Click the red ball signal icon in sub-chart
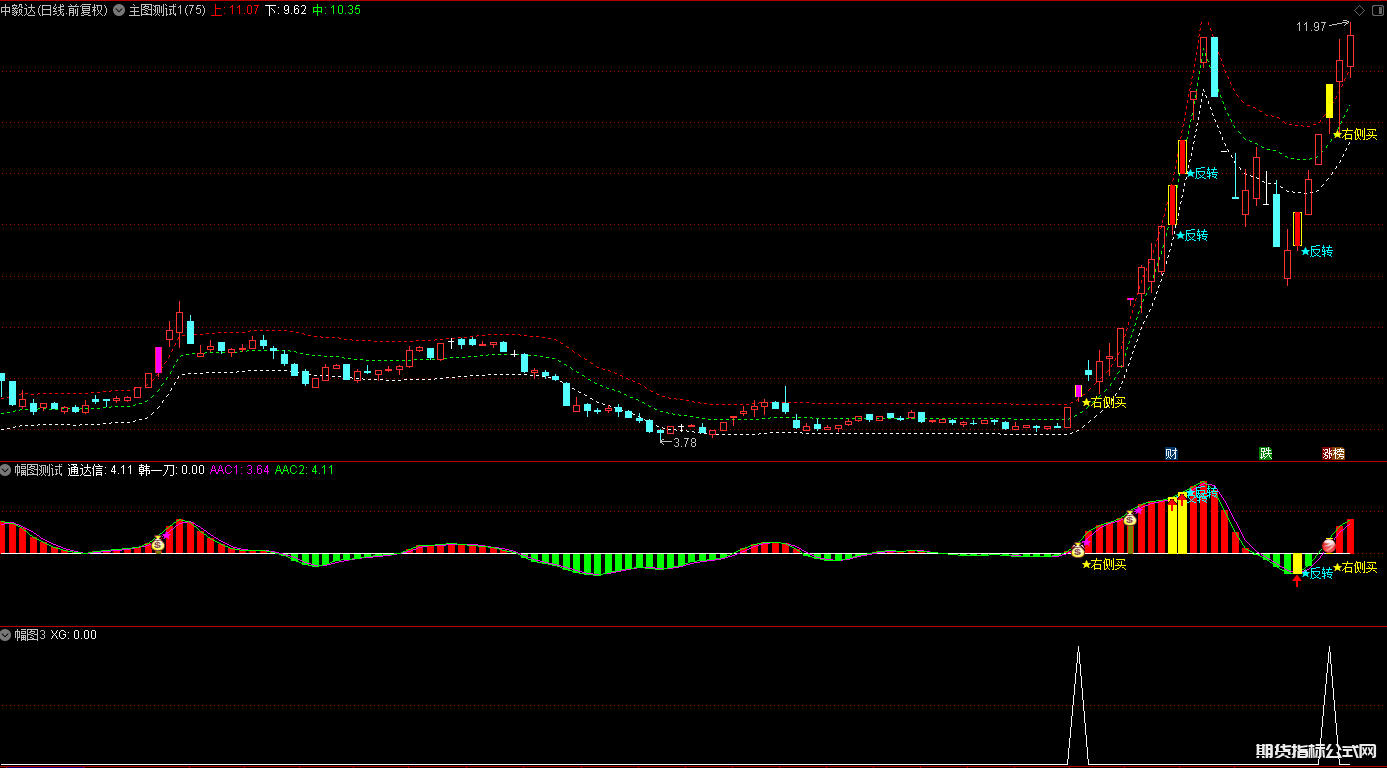Viewport: 1387px width, 768px height. 1330,545
